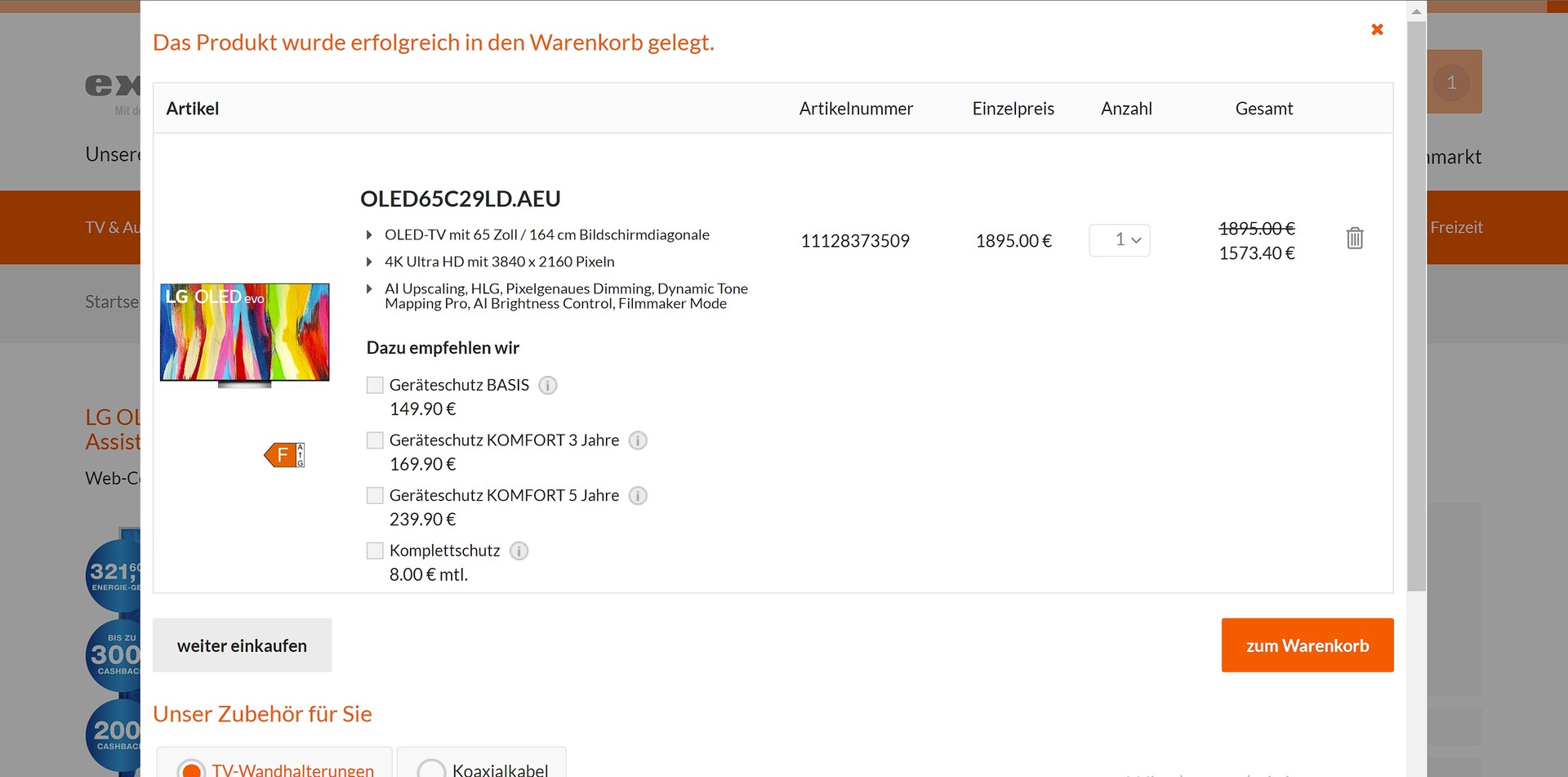The width and height of the screenshot is (1568, 777).
Task: Delete the OLED65C29LD.AEU item via trash icon
Action: pos(1355,238)
